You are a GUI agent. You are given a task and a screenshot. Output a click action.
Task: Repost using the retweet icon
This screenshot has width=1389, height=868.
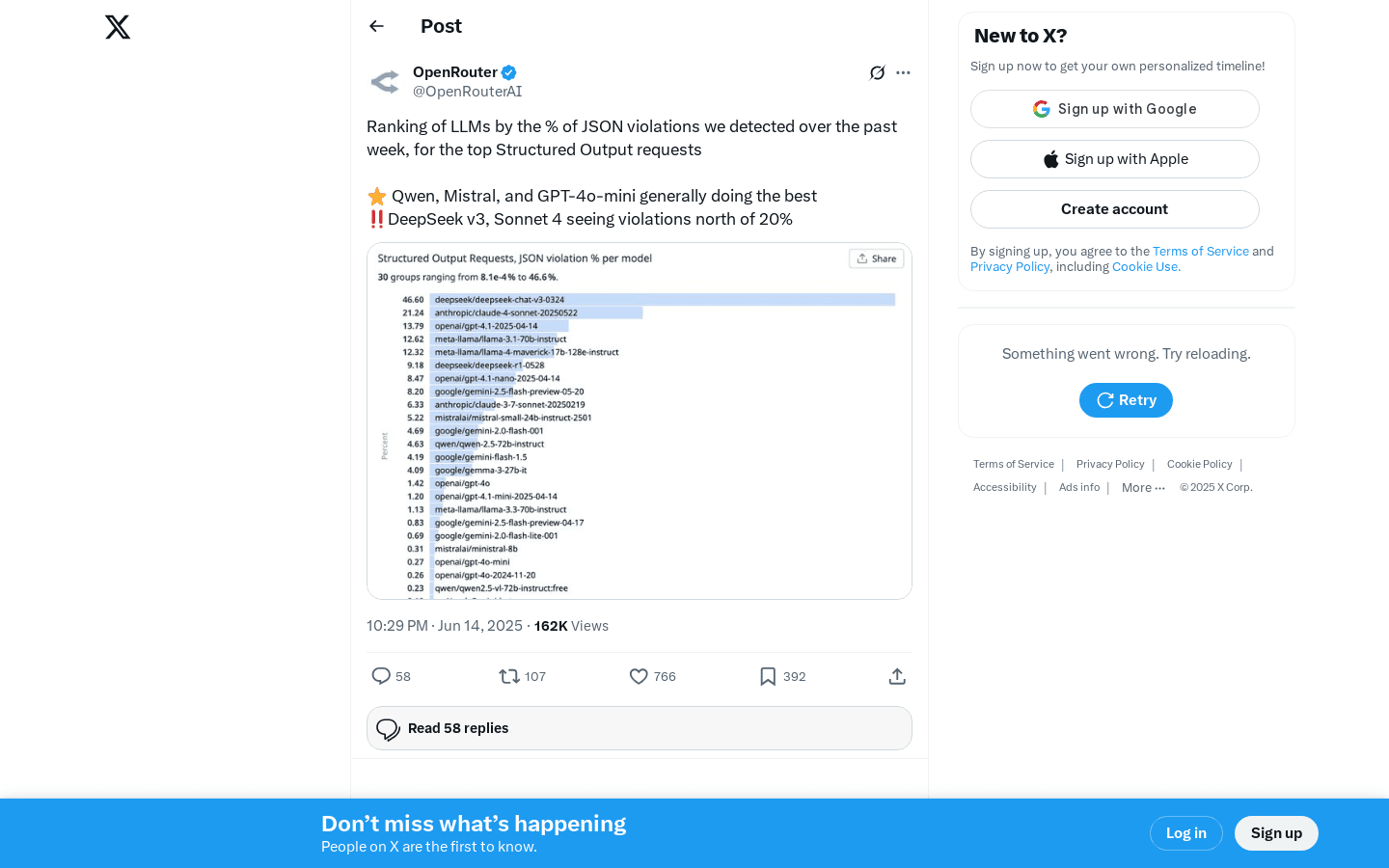tap(509, 676)
